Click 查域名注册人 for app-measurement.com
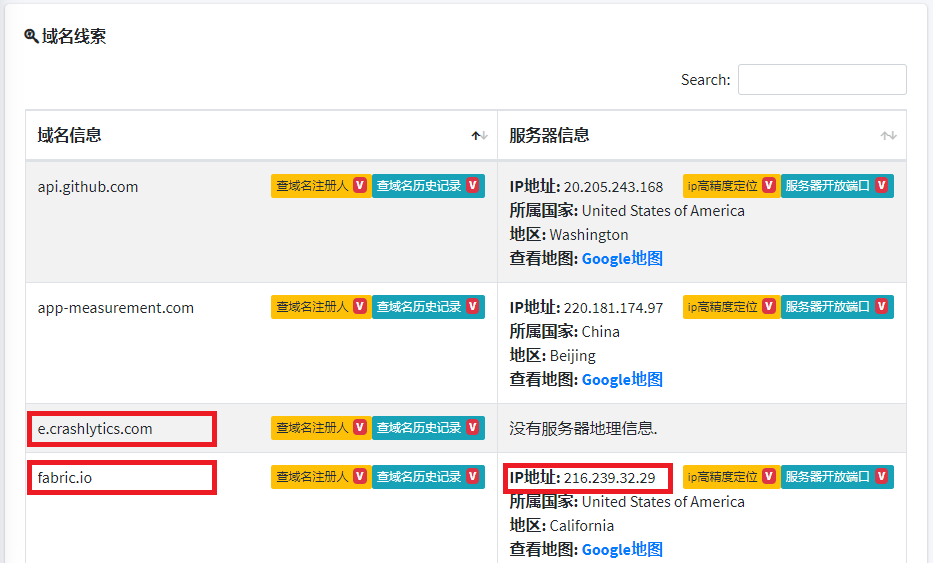 (321, 306)
